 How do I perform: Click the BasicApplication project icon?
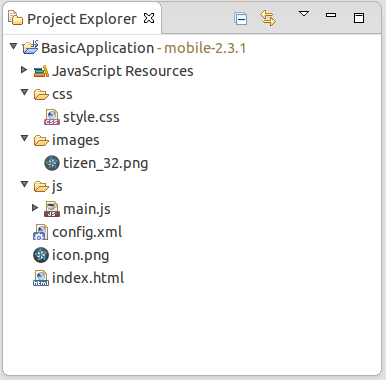pyautogui.click(x=30, y=47)
